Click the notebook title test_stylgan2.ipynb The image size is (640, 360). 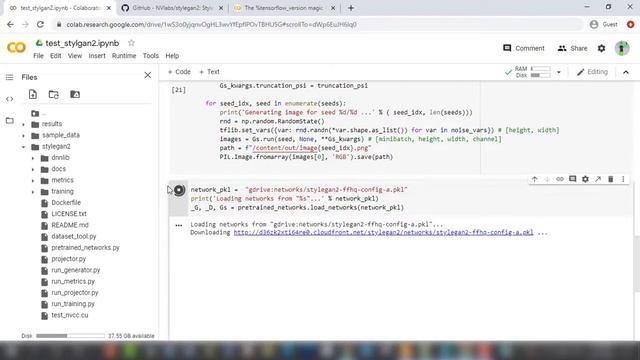pos(82,43)
